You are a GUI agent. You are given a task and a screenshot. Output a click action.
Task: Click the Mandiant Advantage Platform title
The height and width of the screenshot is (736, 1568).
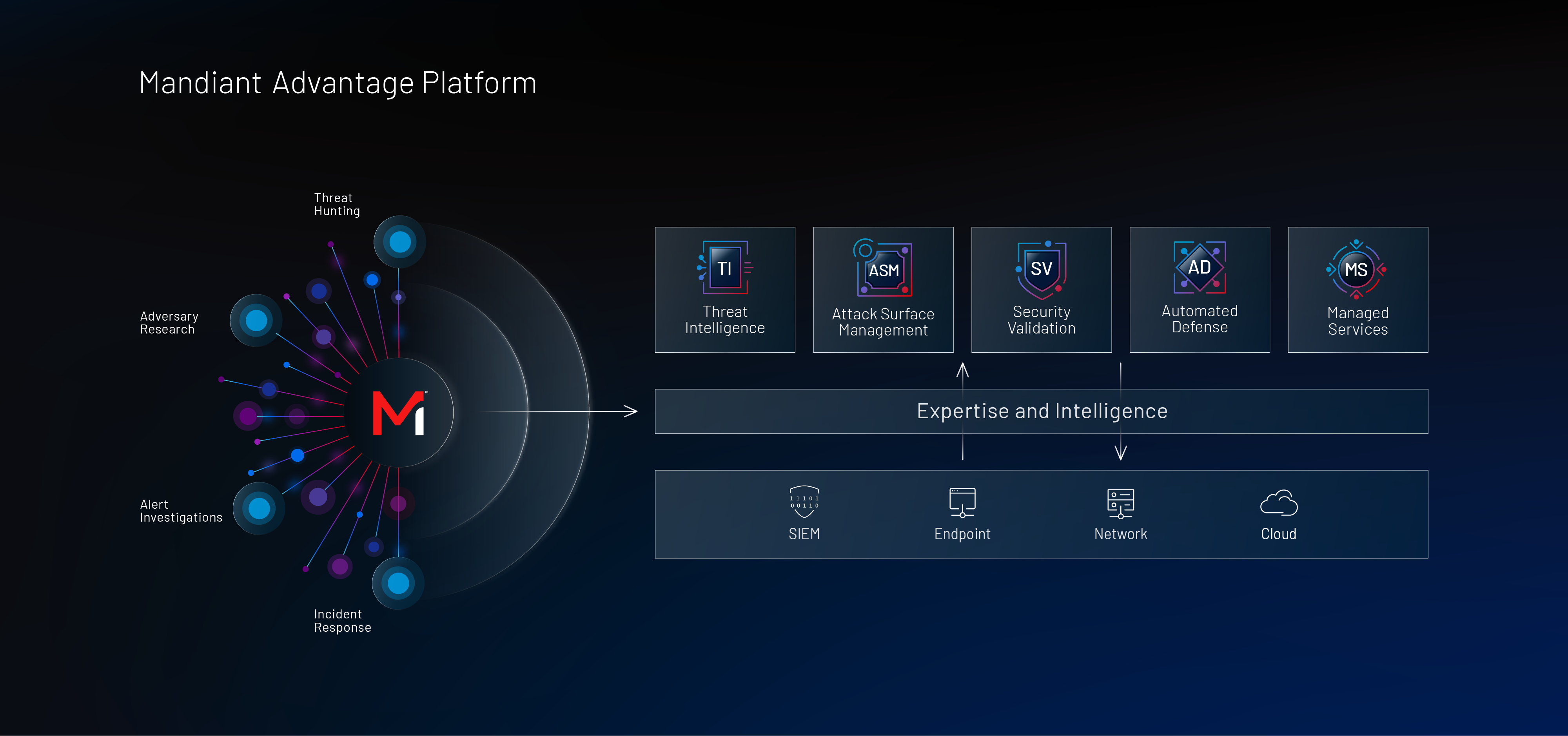pos(338,83)
